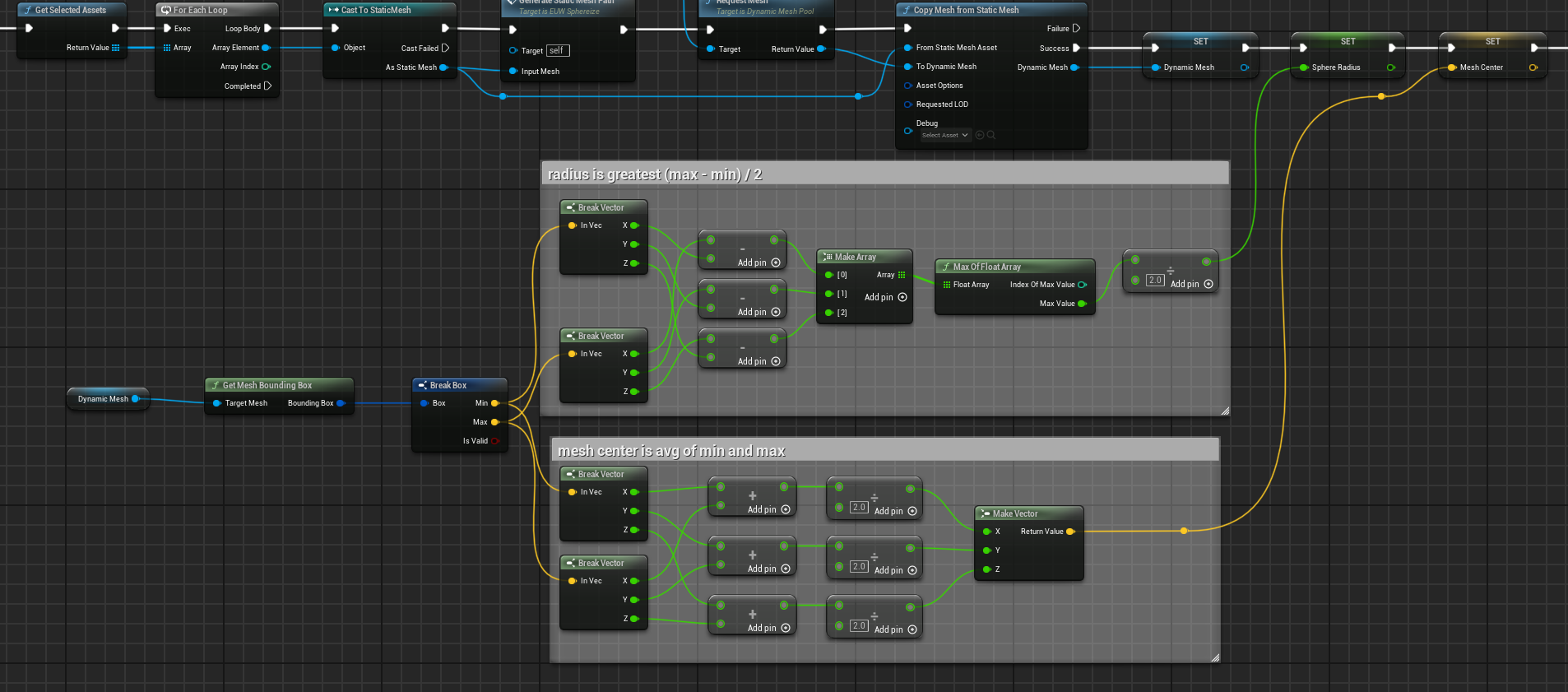Click the Index Of Max Value output pin
The image size is (1568, 692).
click(1082, 285)
